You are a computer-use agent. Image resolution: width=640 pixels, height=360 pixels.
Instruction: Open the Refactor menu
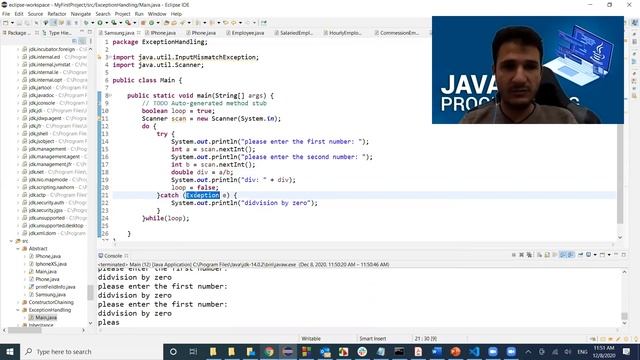click(57, 14)
